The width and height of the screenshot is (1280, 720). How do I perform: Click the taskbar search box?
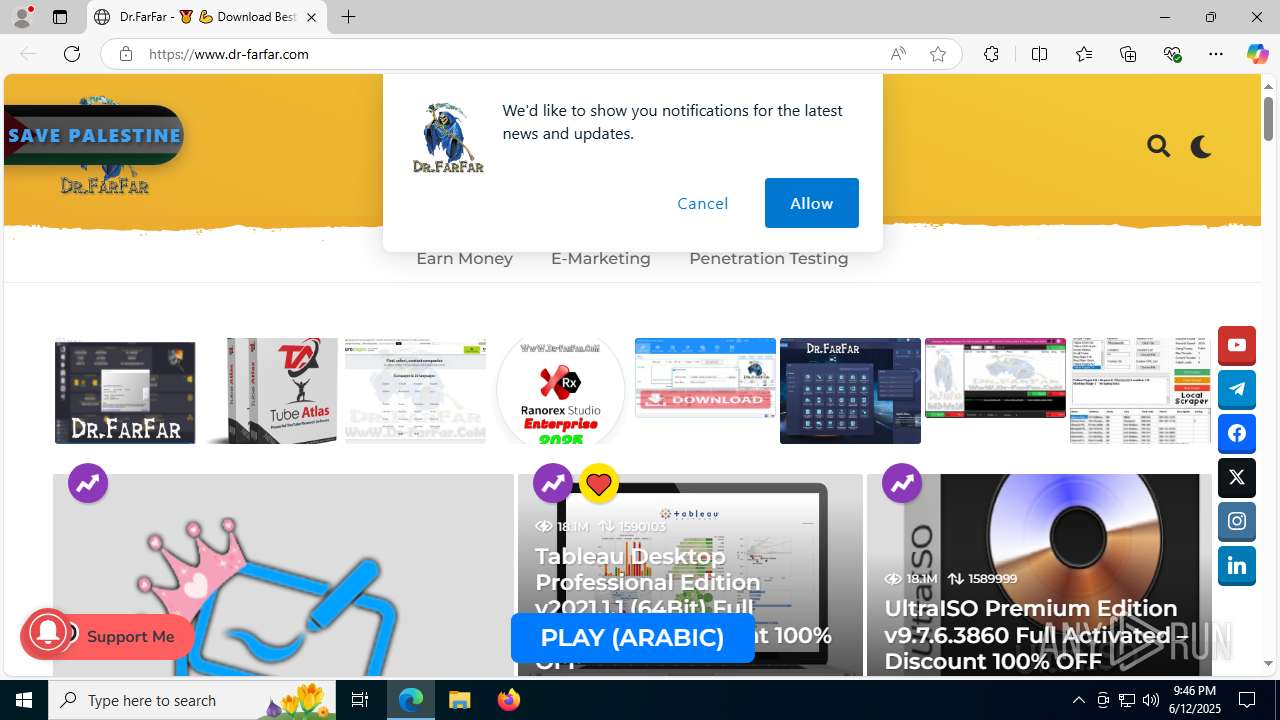193,700
